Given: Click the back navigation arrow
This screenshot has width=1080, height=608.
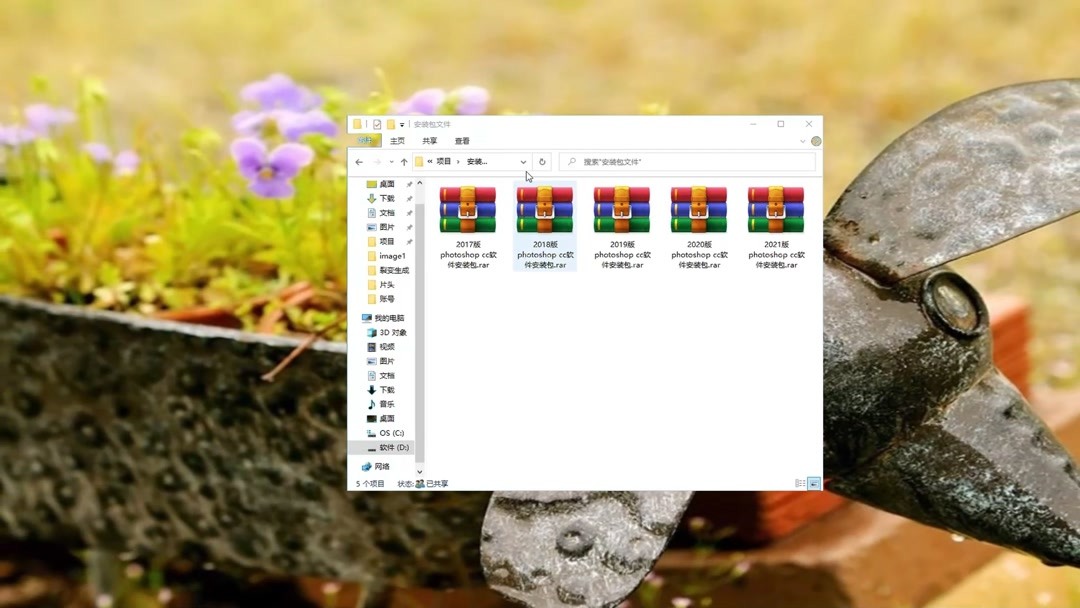Looking at the screenshot, I should [x=360, y=161].
